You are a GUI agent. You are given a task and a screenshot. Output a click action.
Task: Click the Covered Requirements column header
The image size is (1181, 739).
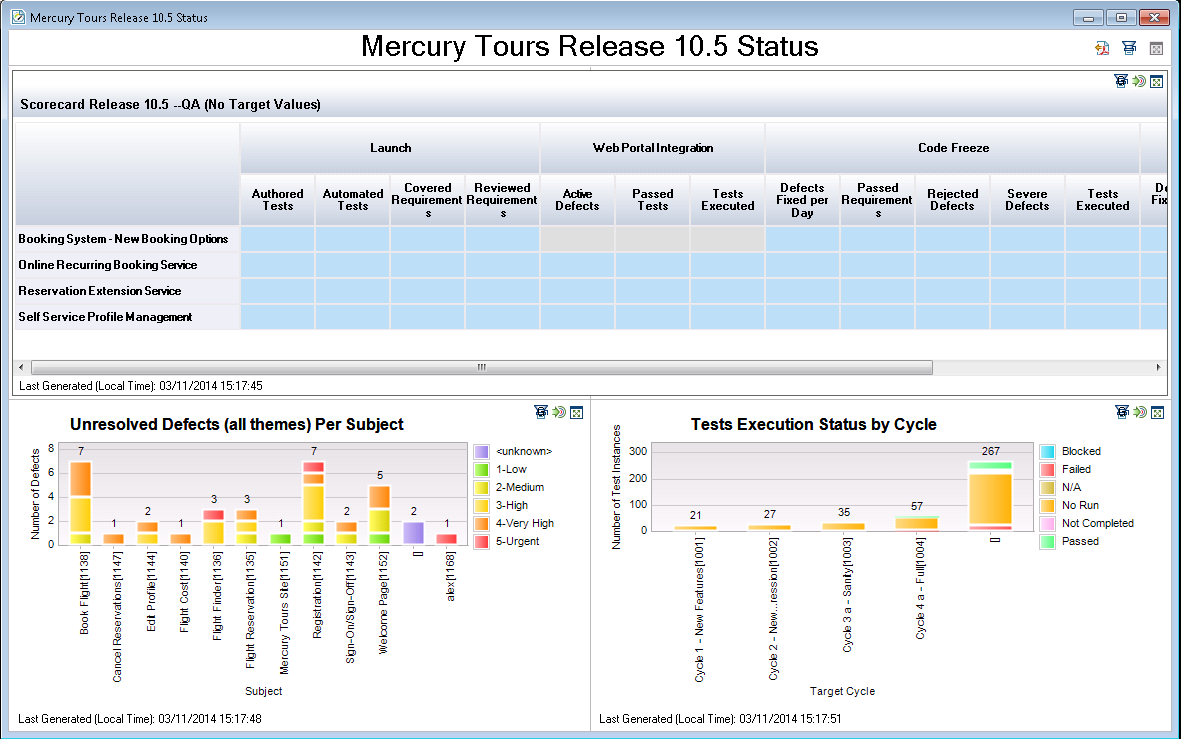[x=428, y=200]
